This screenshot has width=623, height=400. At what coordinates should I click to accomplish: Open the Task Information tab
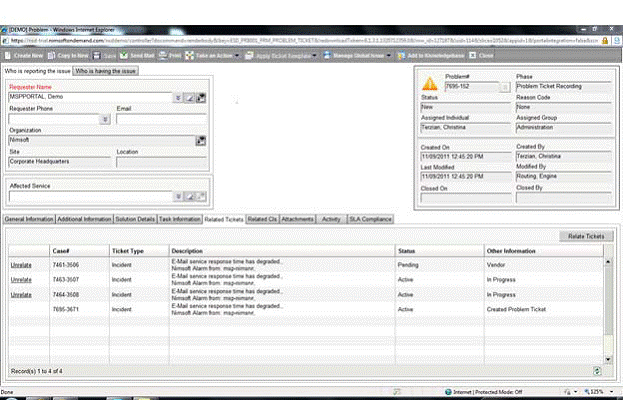(x=180, y=219)
